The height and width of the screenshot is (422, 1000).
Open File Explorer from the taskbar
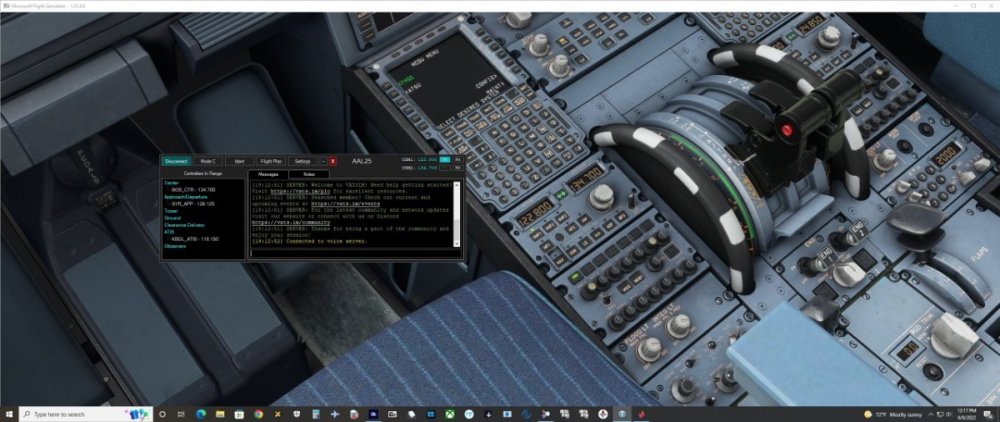220,414
